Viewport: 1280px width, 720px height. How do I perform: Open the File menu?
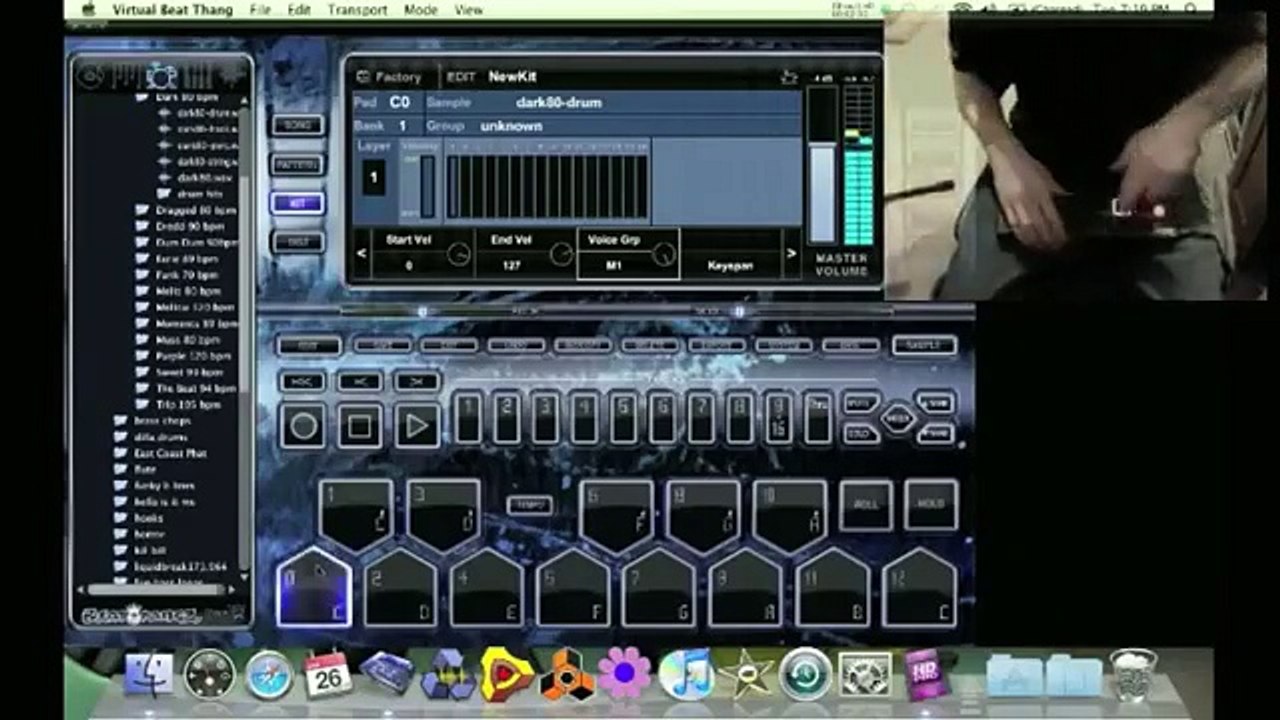pyautogui.click(x=260, y=10)
